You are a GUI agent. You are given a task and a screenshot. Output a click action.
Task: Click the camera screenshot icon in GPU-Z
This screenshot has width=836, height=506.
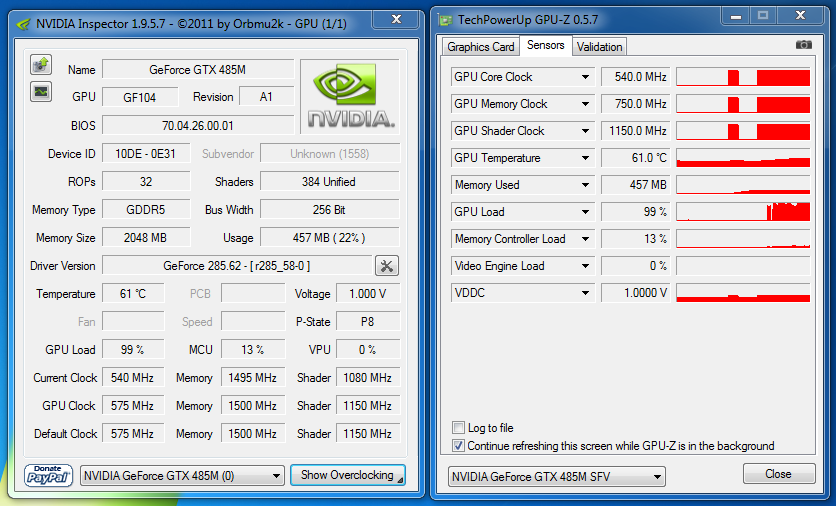point(803,45)
